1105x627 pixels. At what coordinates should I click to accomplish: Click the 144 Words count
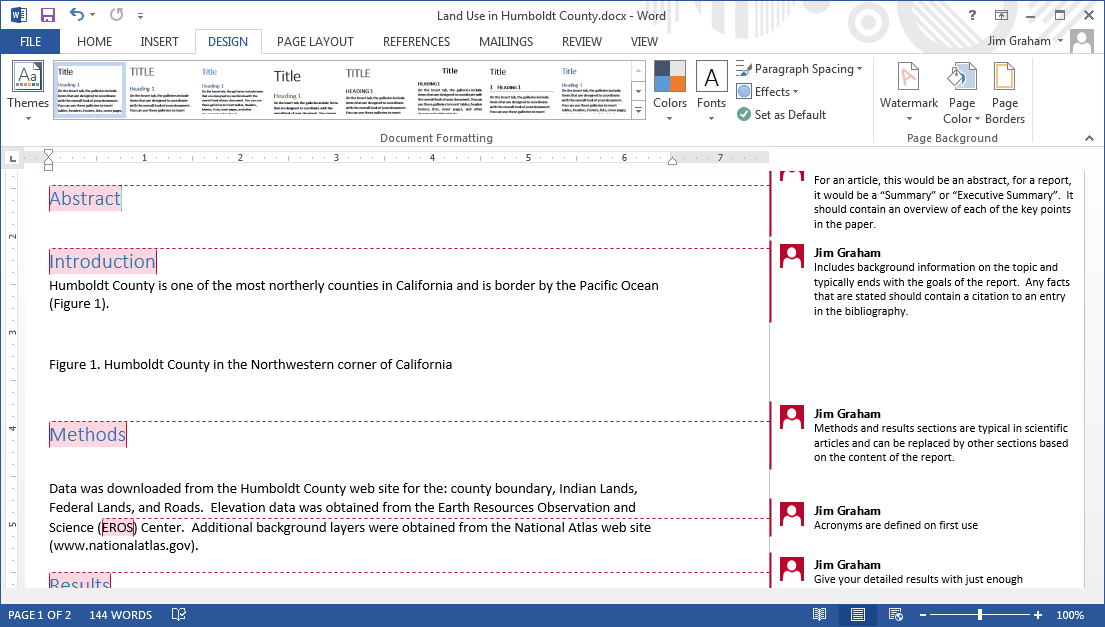[120, 615]
